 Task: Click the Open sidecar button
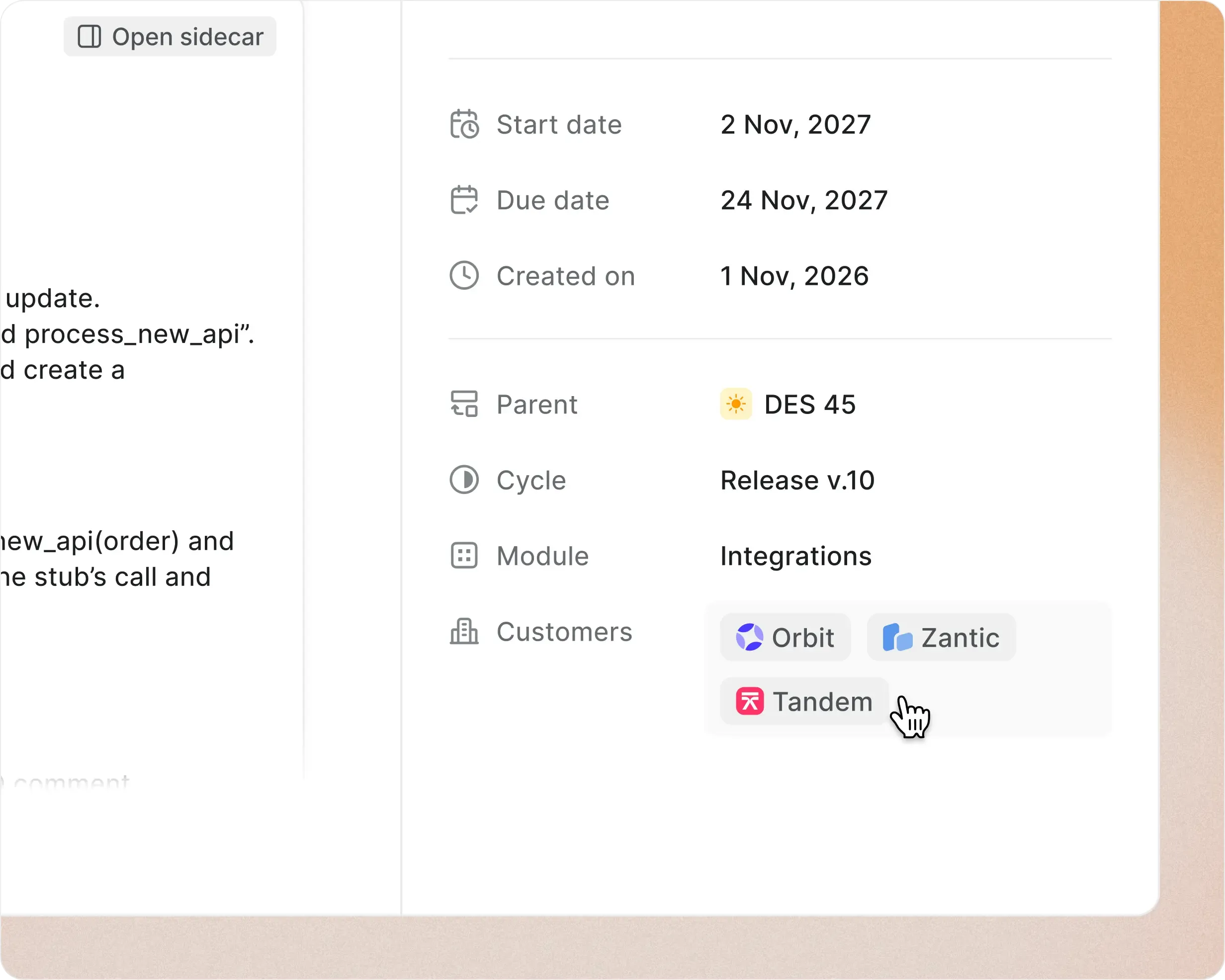170,36
